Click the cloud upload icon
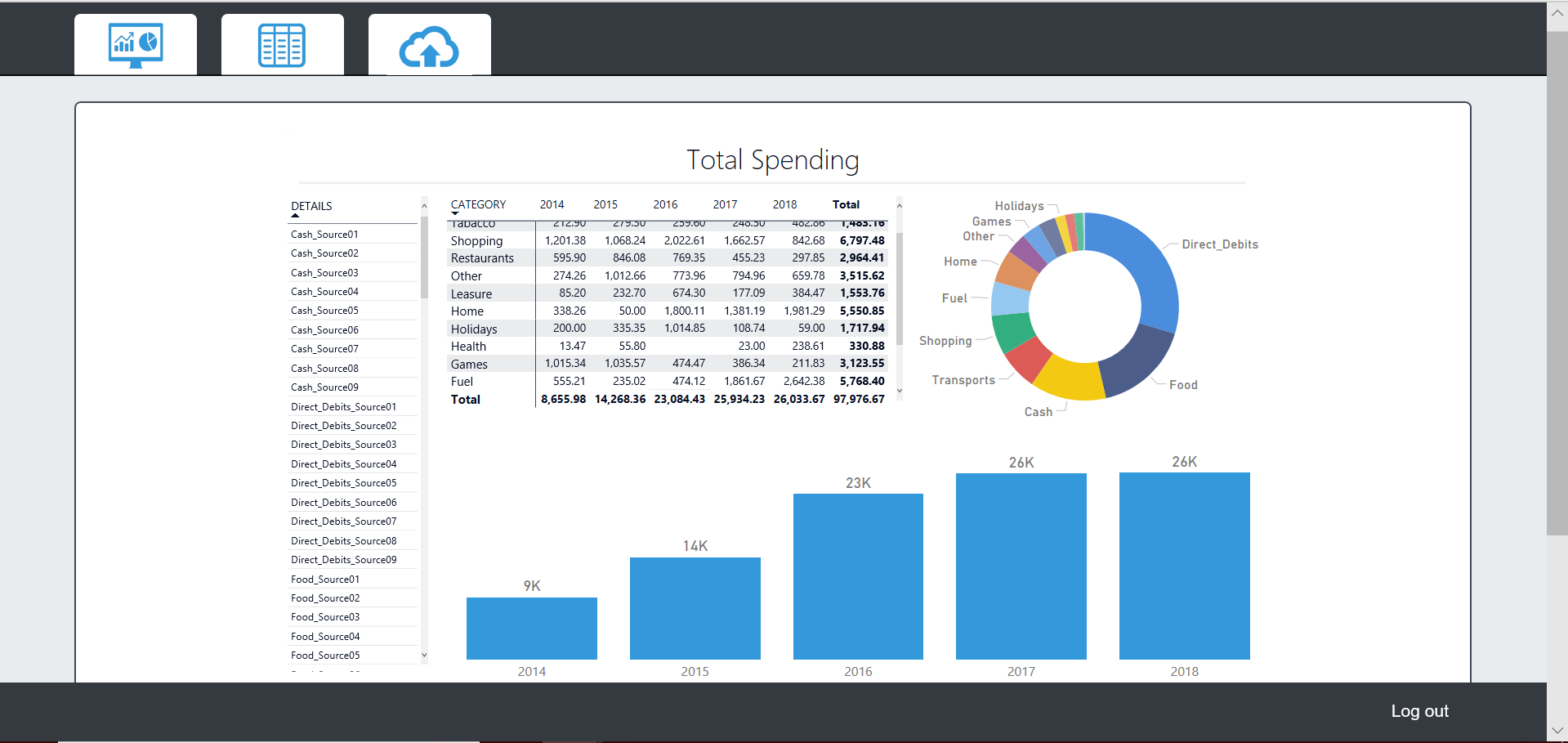 pyautogui.click(x=429, y=47)
